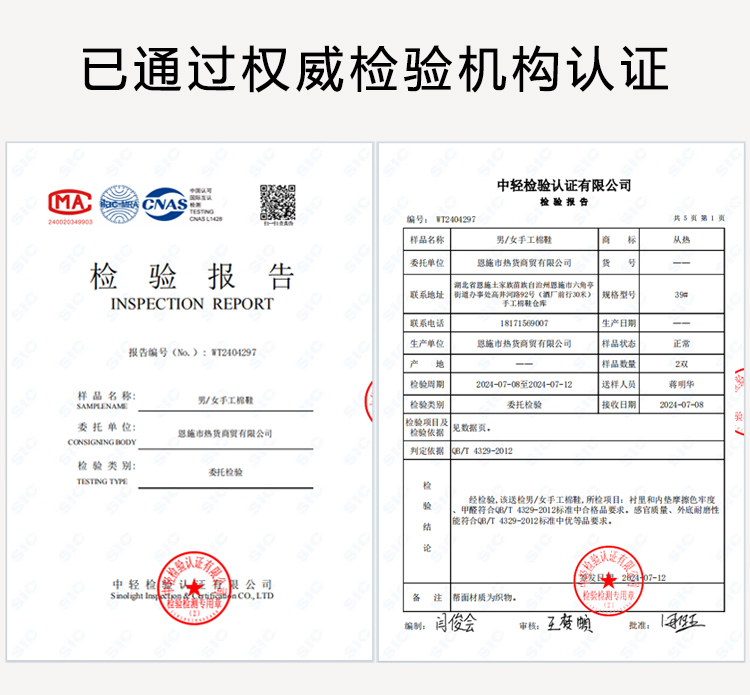Click the QR code on the cover page

click(x=277, y=202)
